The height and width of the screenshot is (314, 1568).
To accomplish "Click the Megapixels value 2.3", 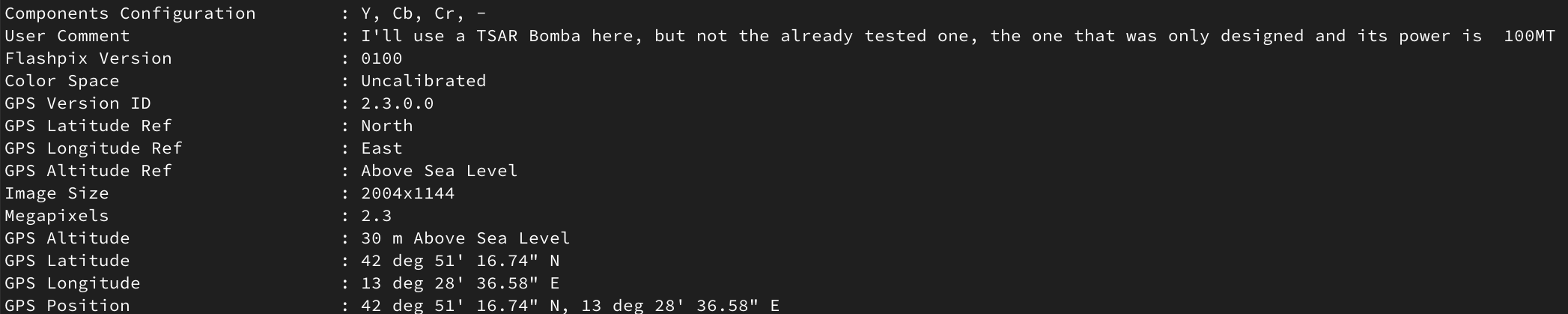I will point(376,216).
